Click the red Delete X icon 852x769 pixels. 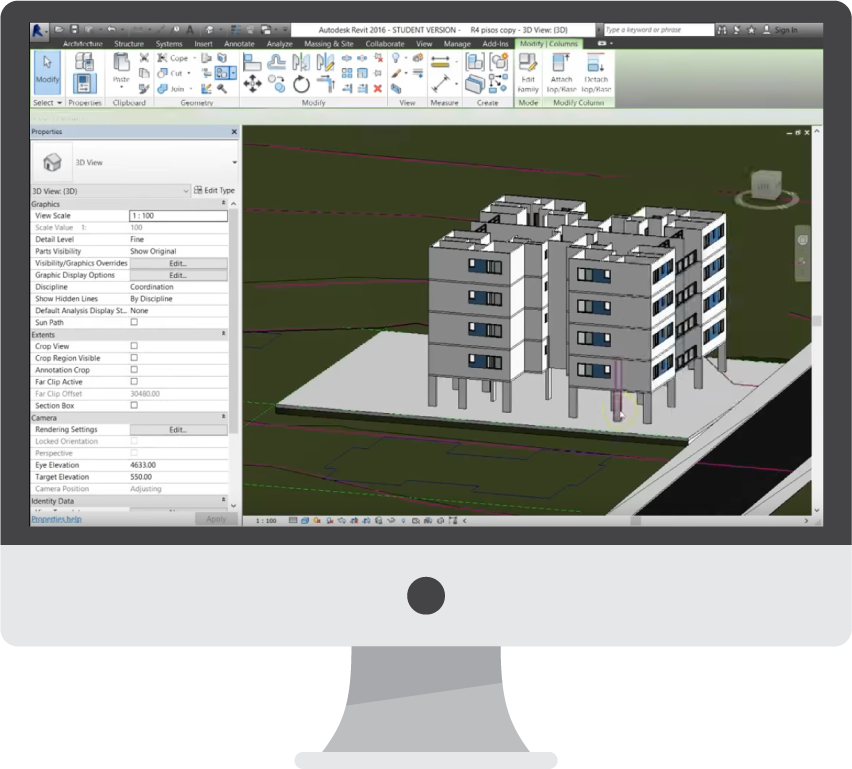(x=378, y=89)
